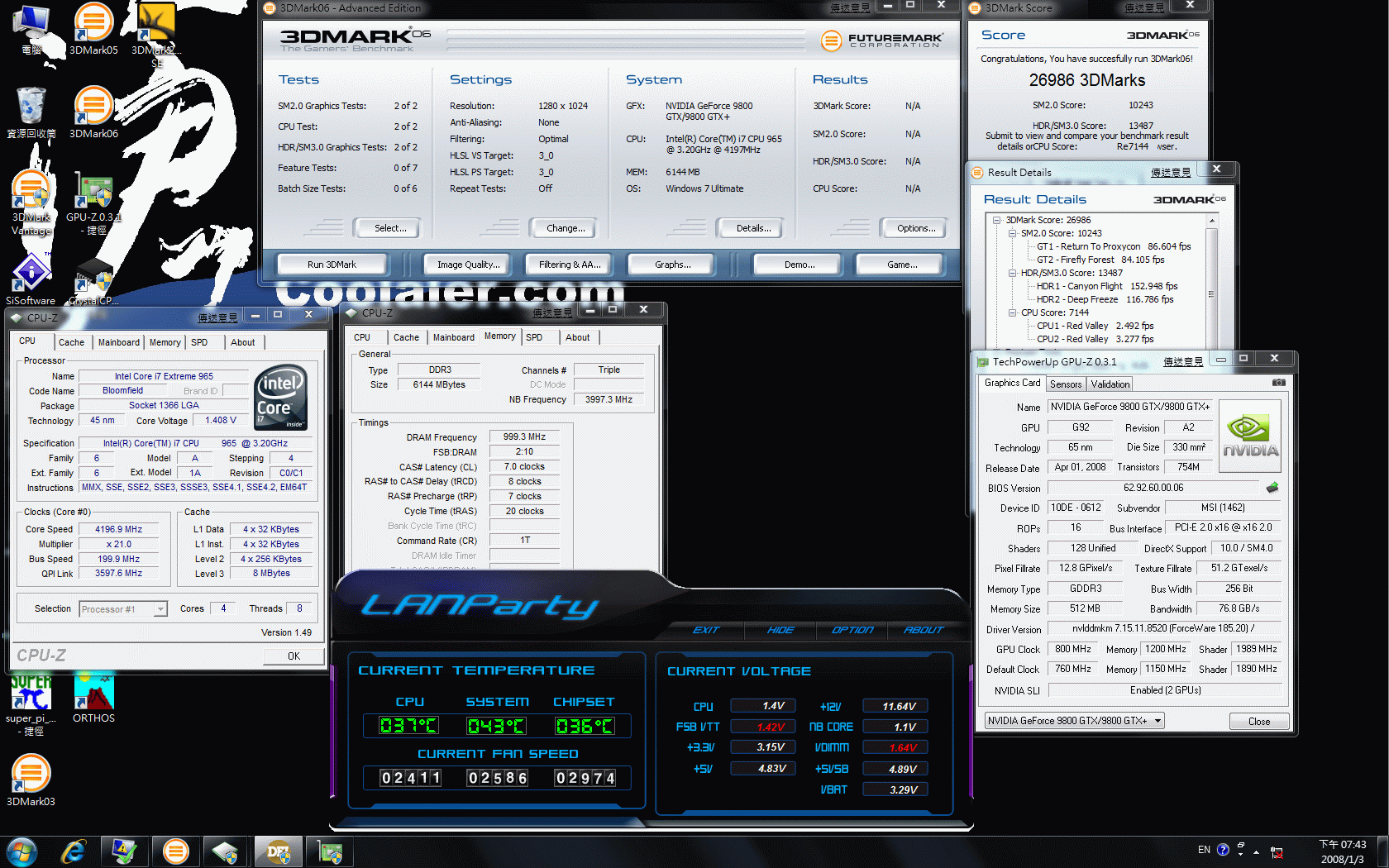
Task: Open the 3DMark2001 SE desktop shortcut
Action: click(156, 36)
